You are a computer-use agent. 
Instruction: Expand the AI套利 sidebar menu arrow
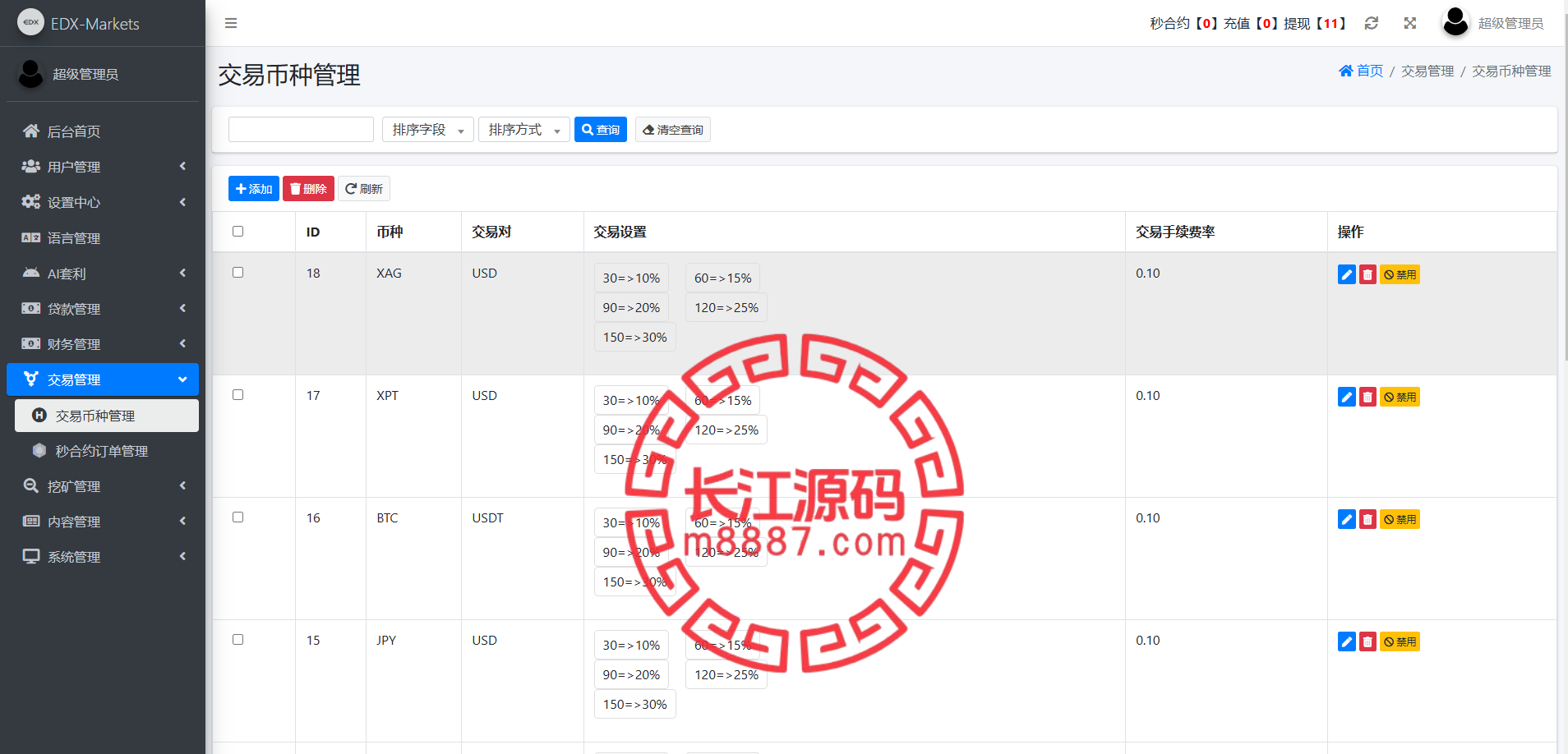(x=182, y=273)
